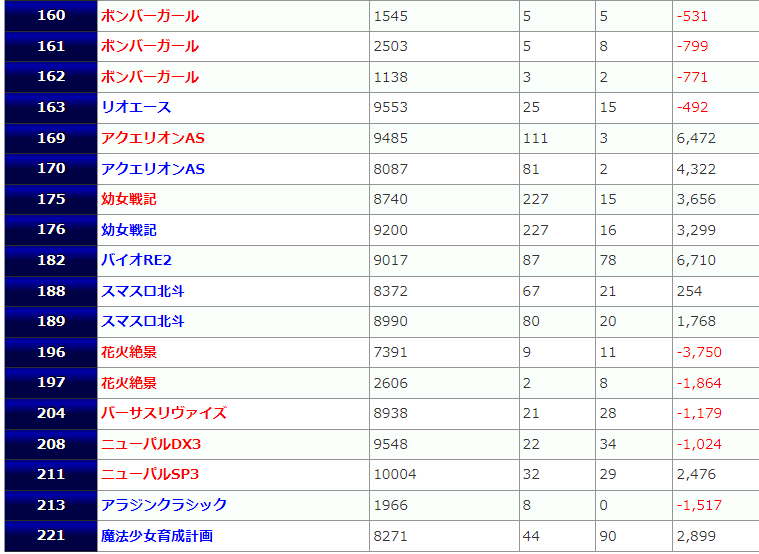Click the ニューパルDX3 machine link
The width and height of the screenshot is (759, 554).
[151, 444]
